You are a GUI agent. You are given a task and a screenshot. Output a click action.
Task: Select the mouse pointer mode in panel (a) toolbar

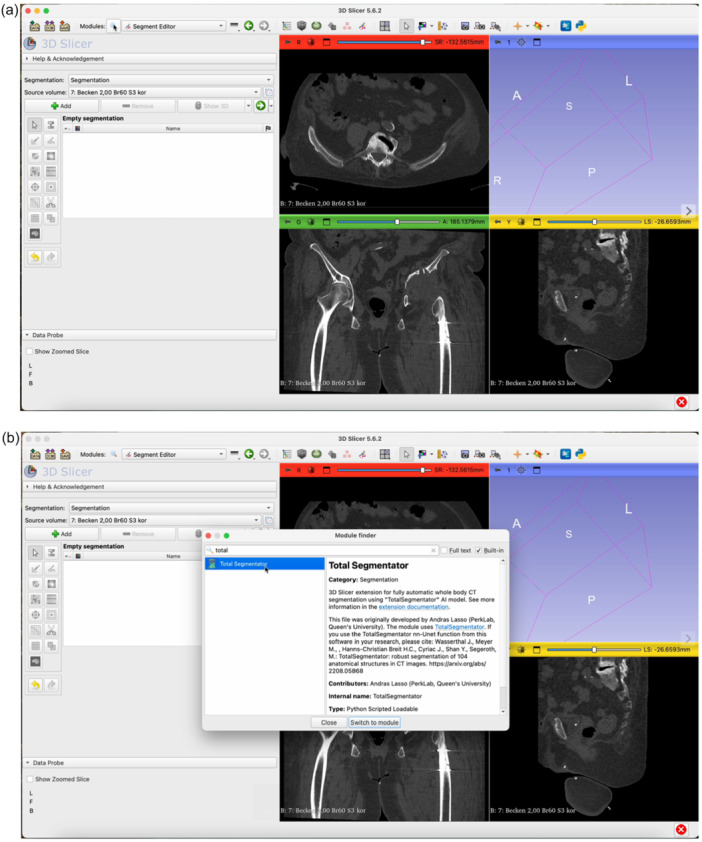click(406, 26)
